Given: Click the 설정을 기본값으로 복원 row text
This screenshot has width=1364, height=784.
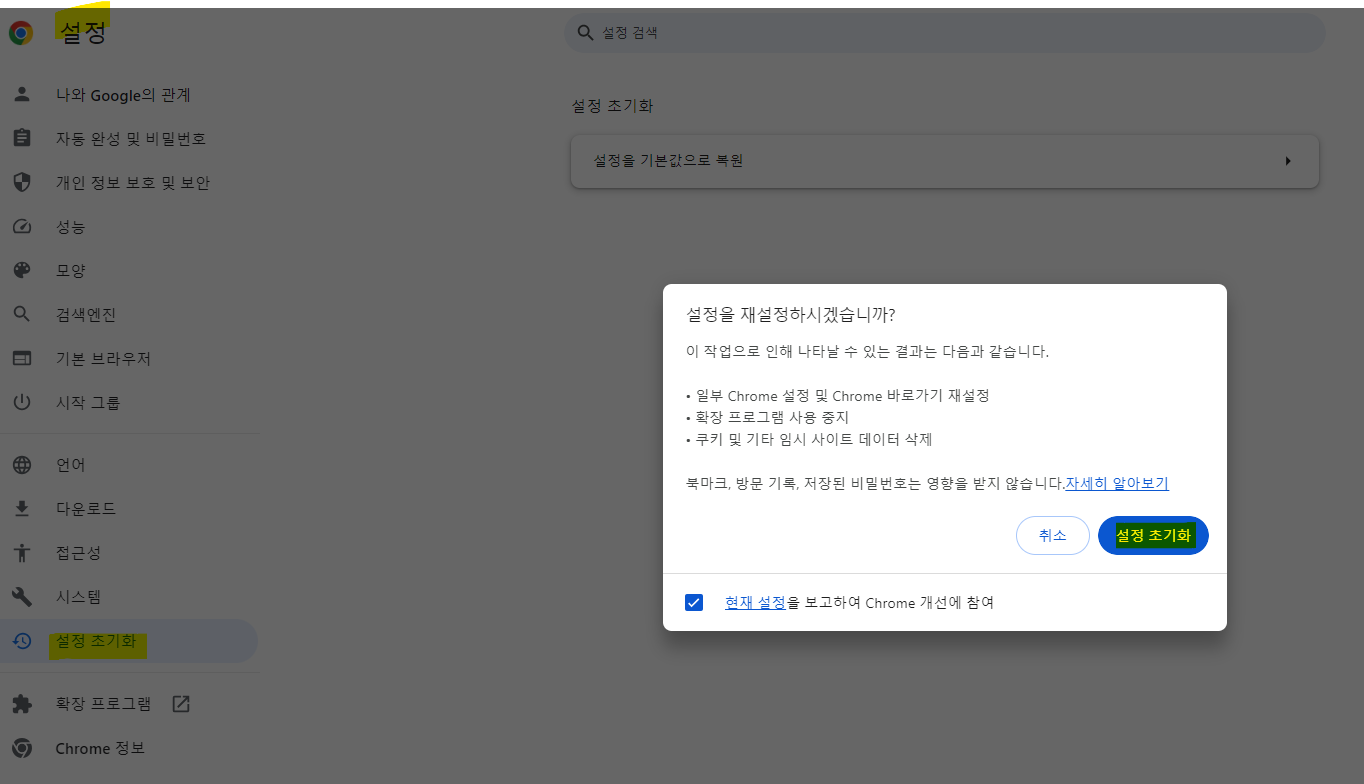Looking at the screenshot, I should (668, 160).
